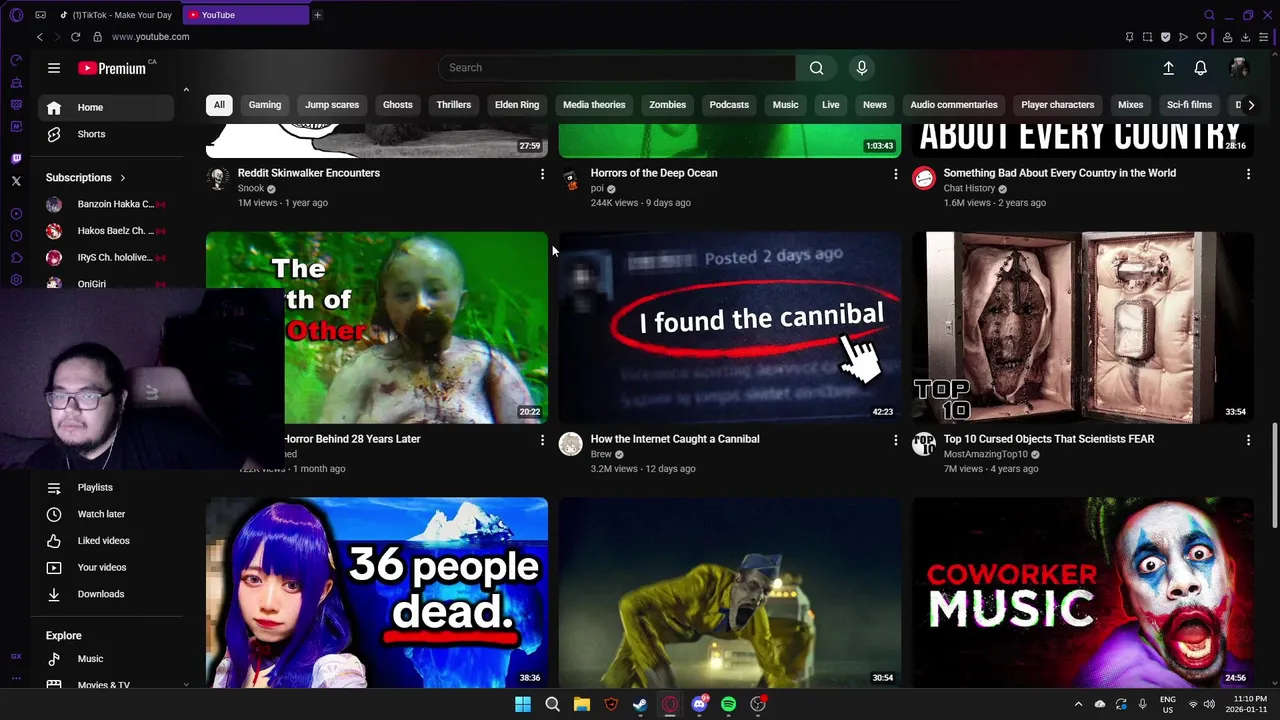The width and height of the screenshot is (1280, 720).
Task: Open a new browser tab
Action: click(x=318, y=15)
